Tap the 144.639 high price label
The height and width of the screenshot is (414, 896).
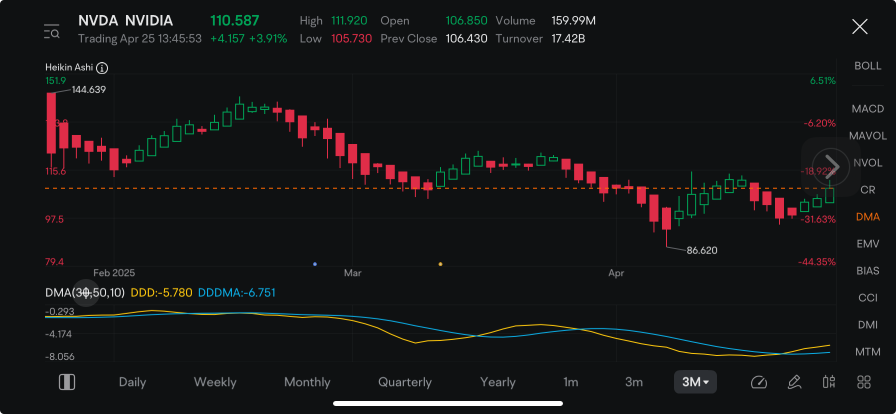point(89,89)
